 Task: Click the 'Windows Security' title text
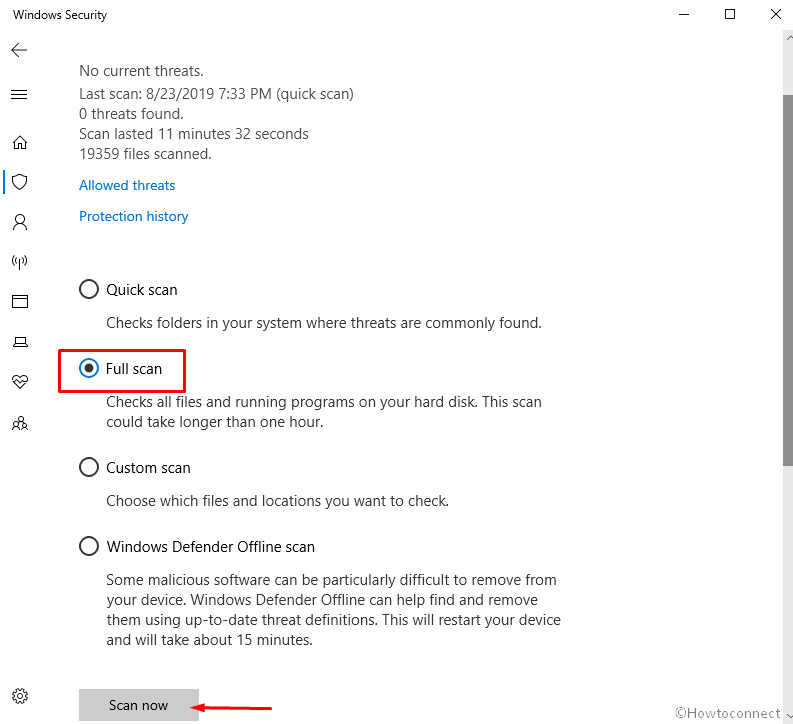[60, 15]
